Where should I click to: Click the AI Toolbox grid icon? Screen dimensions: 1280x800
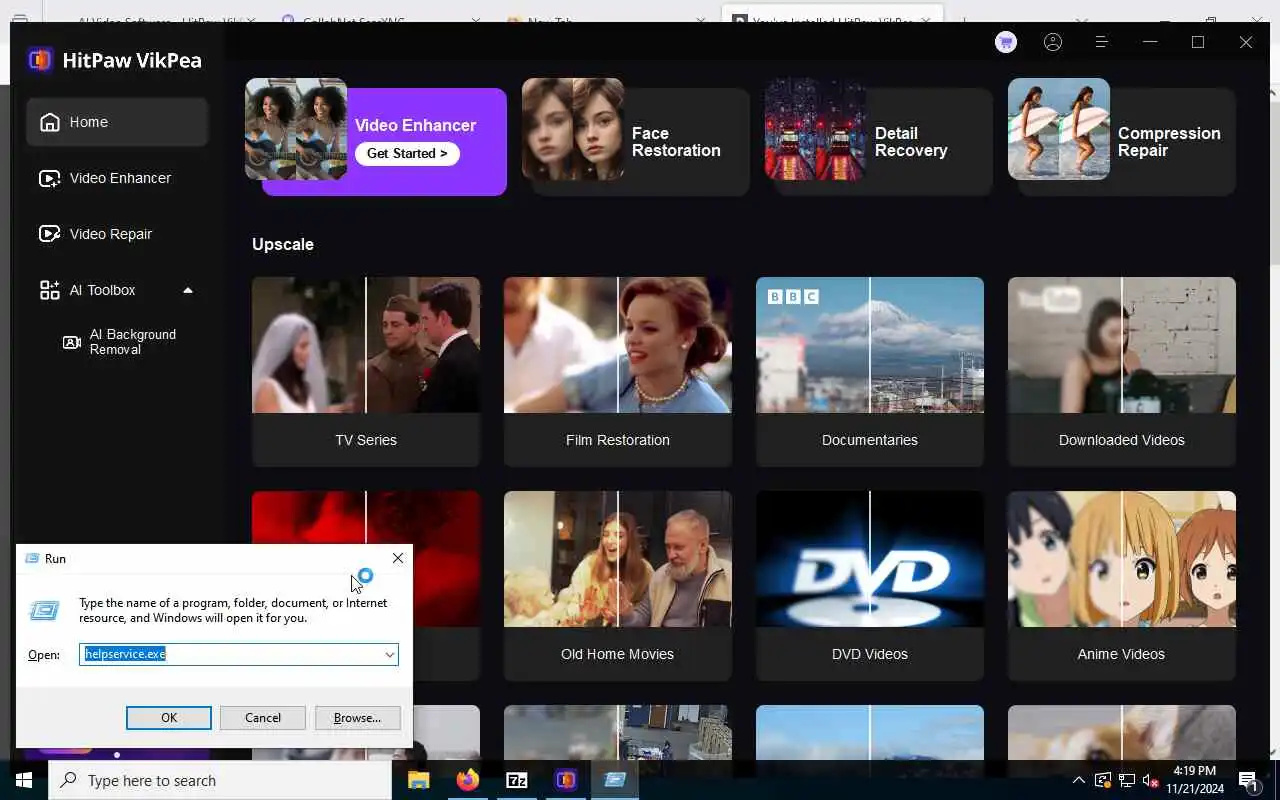49,290
